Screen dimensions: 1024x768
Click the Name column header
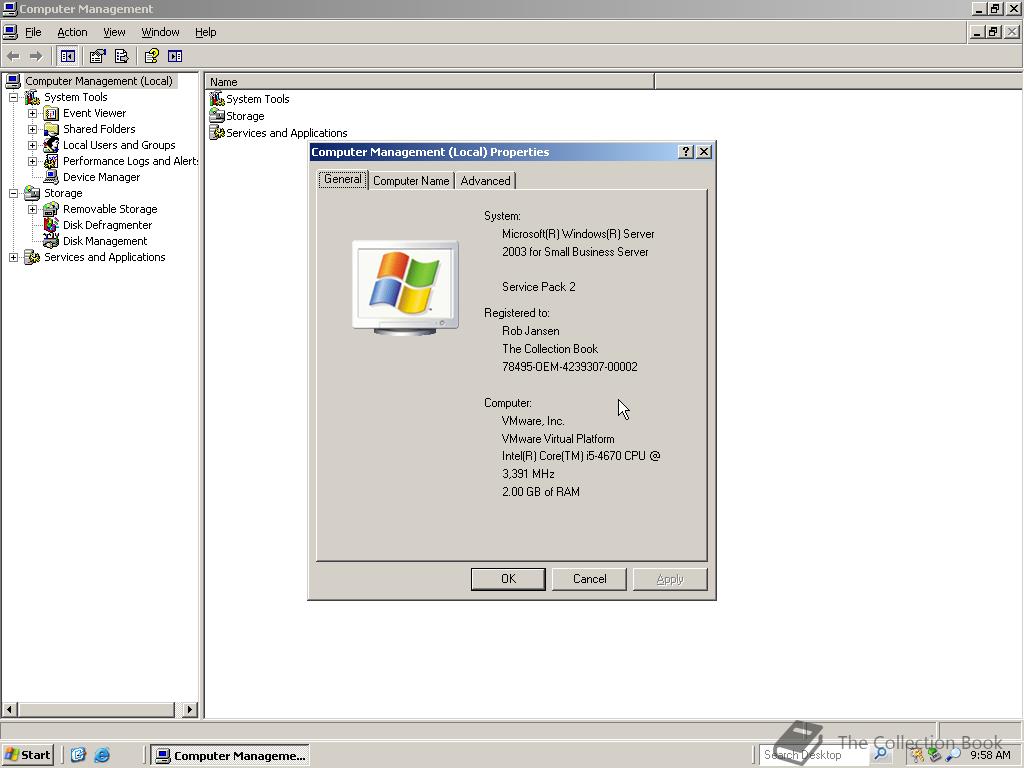pyautogui.click(x=430, y=82)
